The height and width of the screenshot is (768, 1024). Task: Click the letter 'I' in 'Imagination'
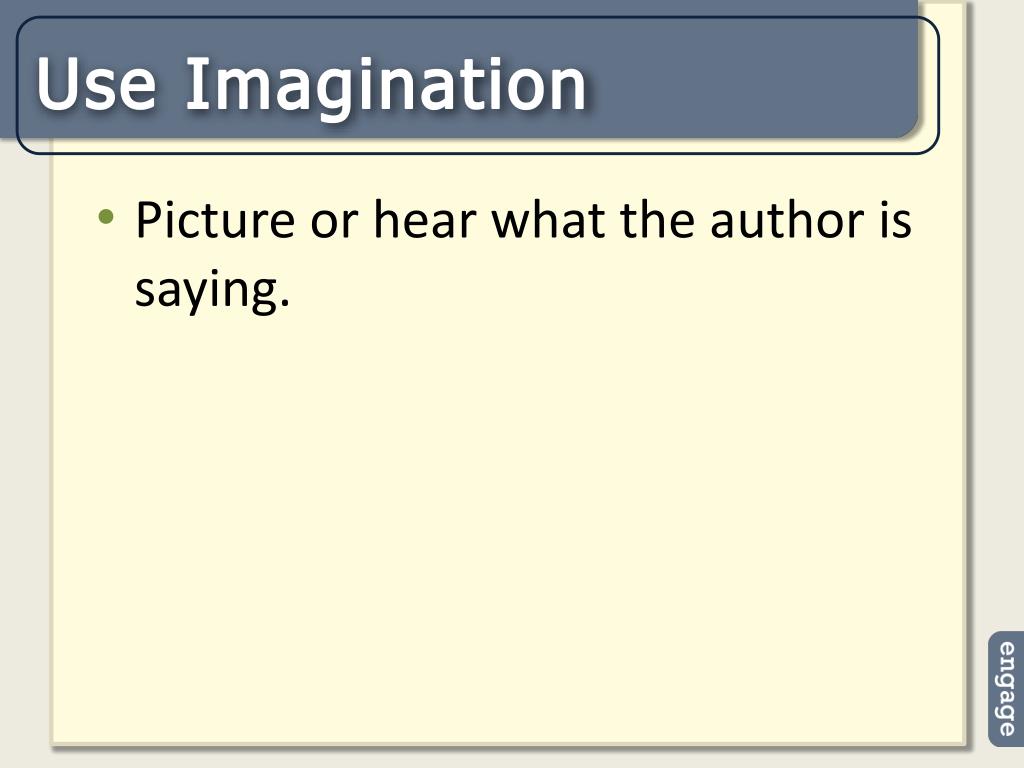(193, 84)
